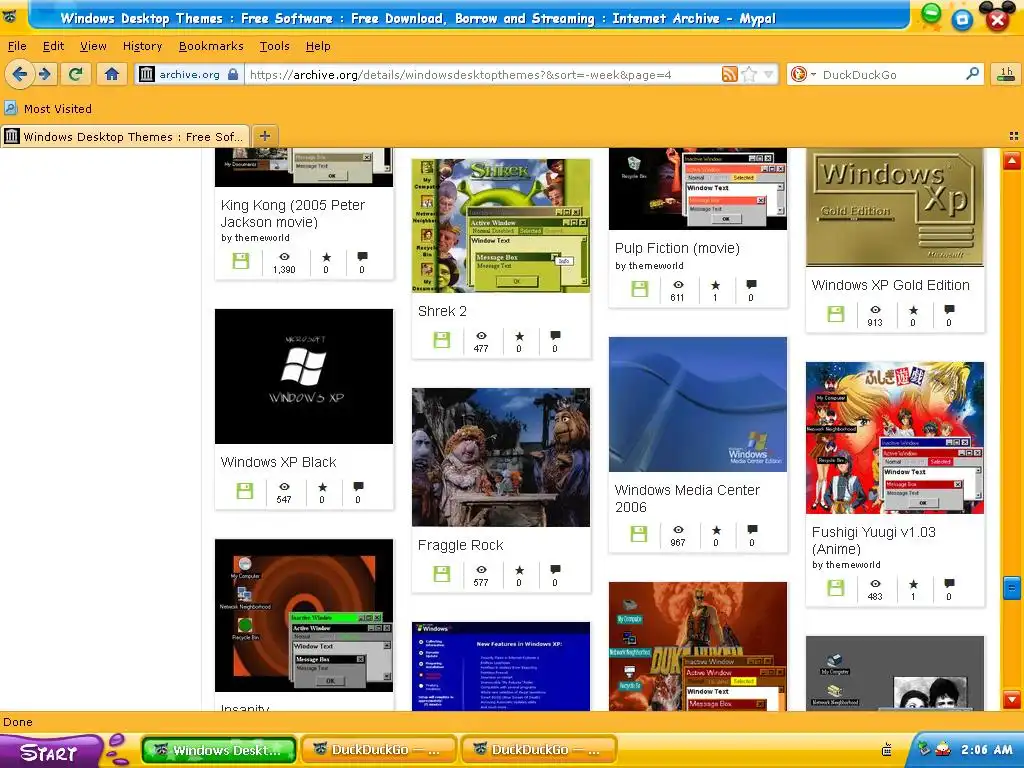The height and width of the screenshot is (768, 1024).
Task: Click the Fushigi Yuugi anime thumbnail
Action: (x=895, y=438)
